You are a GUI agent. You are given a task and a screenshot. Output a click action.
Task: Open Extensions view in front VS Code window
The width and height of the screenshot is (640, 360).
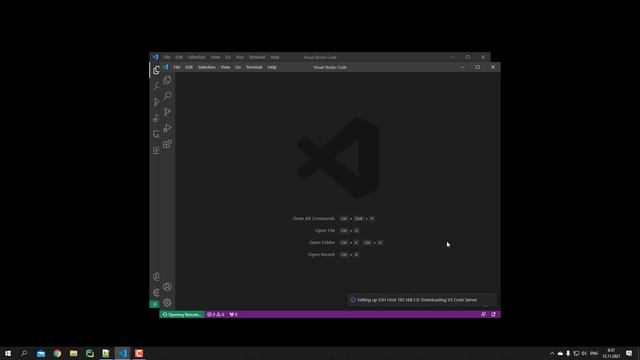[167, 144]
